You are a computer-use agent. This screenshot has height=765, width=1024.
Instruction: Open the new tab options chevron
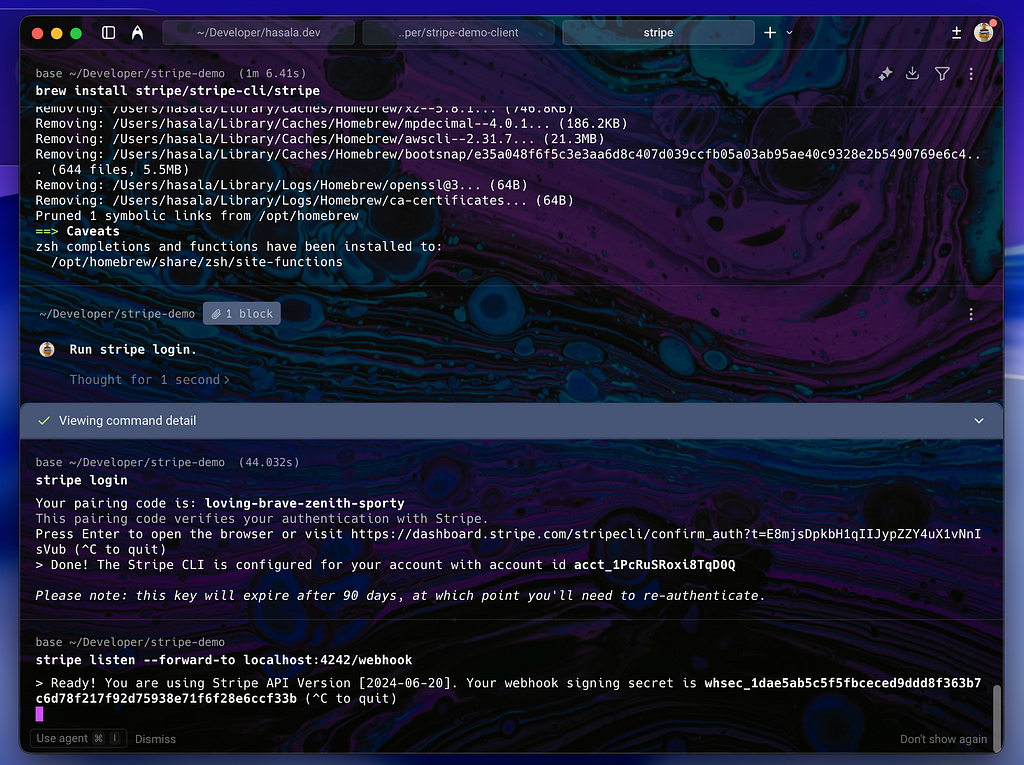pyautogui.click(x=789, y=33)
